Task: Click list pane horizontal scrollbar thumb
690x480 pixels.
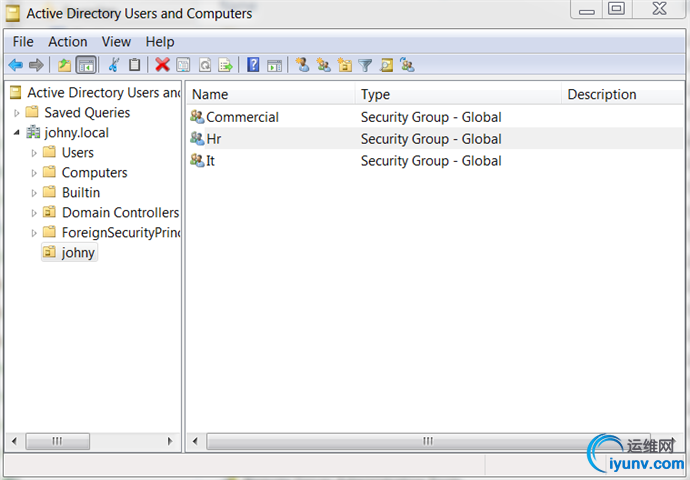Action: tap(428, 441)
